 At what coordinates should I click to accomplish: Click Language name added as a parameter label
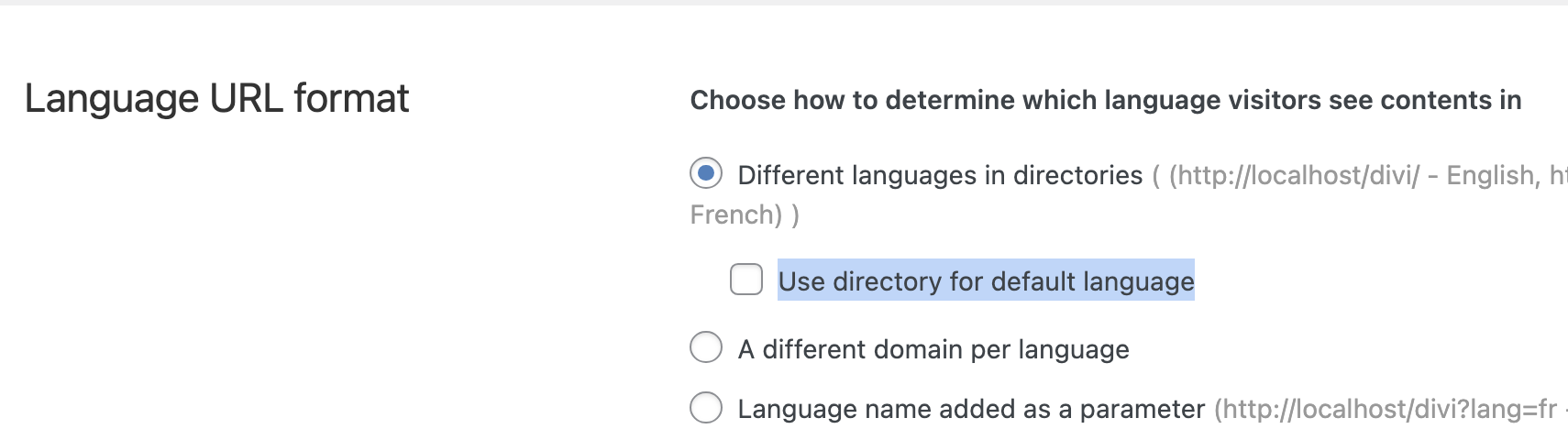tap(971, 409)
